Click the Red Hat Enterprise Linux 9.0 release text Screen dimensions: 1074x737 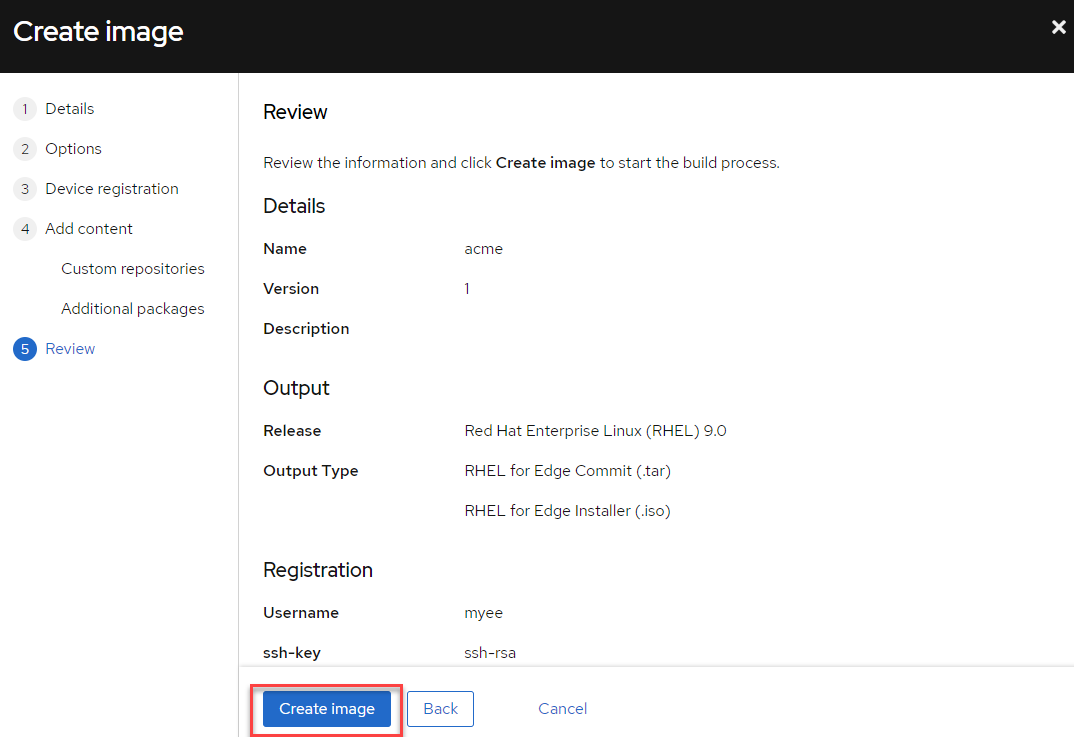click(x=595, y=430)
